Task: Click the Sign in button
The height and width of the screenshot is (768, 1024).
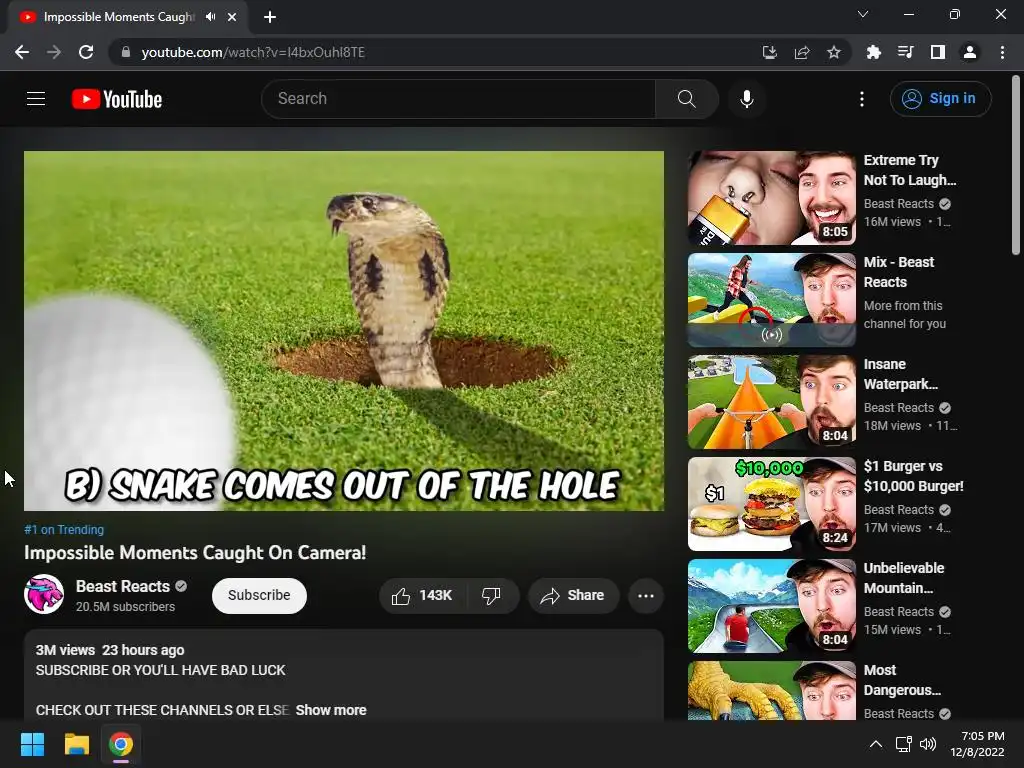Action: click(940, 99)
